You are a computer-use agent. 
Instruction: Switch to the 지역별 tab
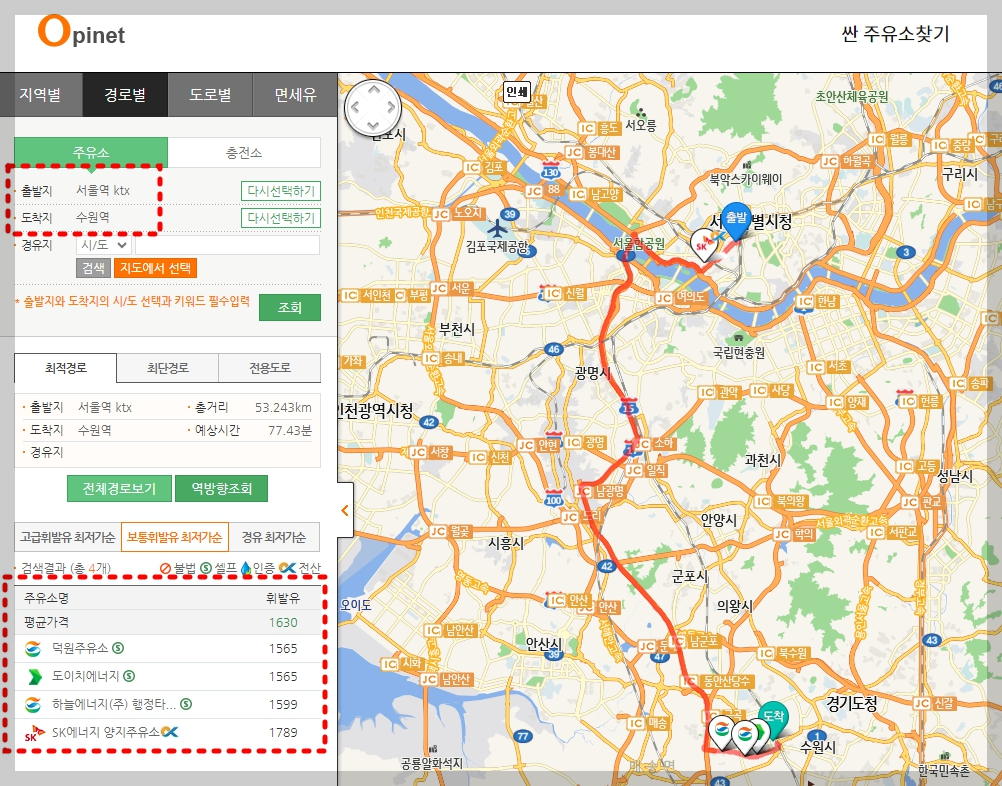[41, 95]
